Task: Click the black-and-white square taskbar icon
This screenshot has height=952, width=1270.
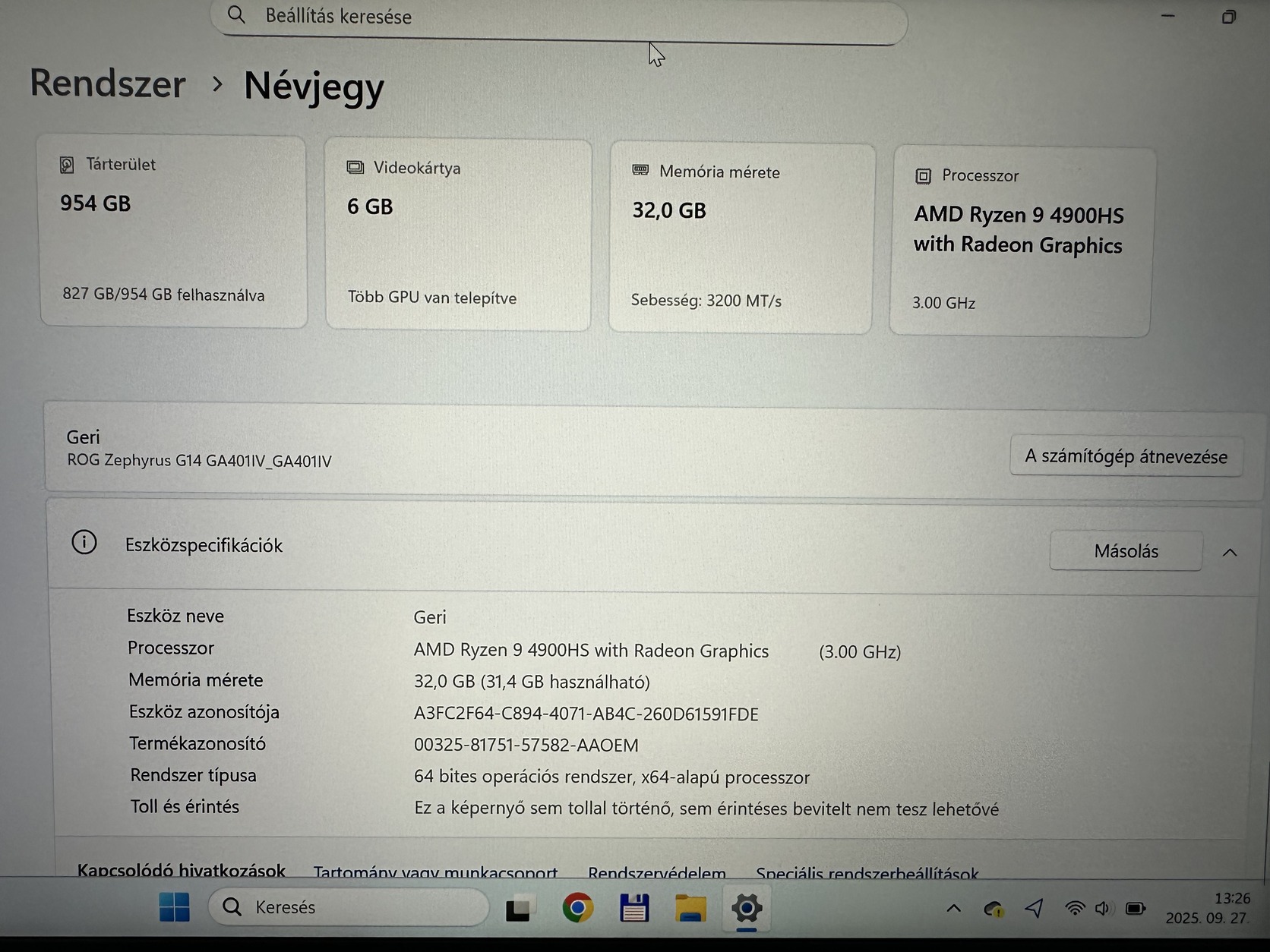Action: pyautogui.click(x=520, y=908)
